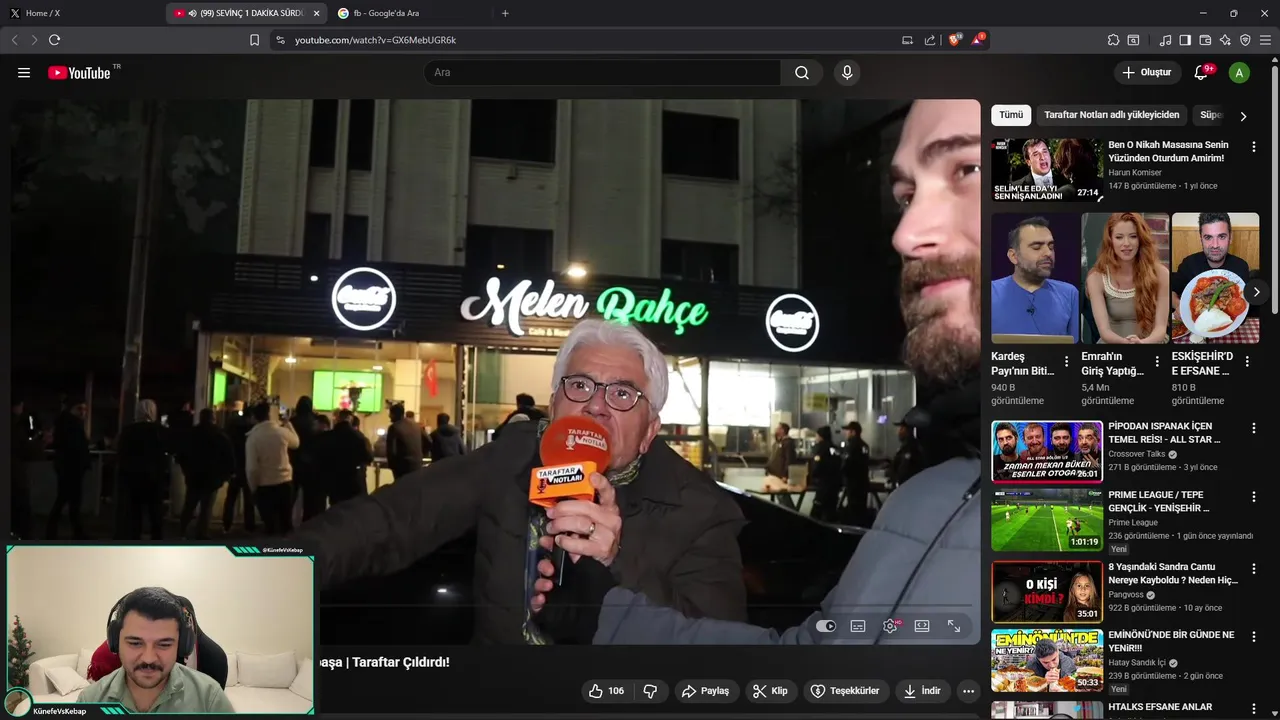Click the Paylaş share button
Image resolution: width=1280 pixels, height=720 pixels.
pos(705,691)
